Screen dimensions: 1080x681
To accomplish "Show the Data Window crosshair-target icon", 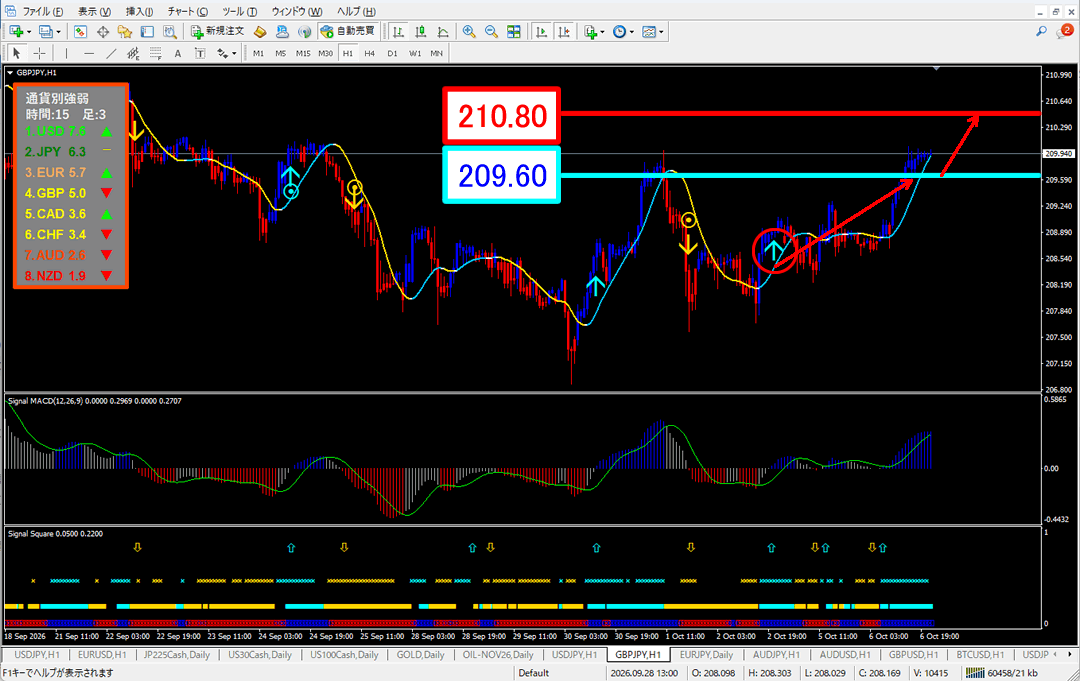I will click(103, 32).
